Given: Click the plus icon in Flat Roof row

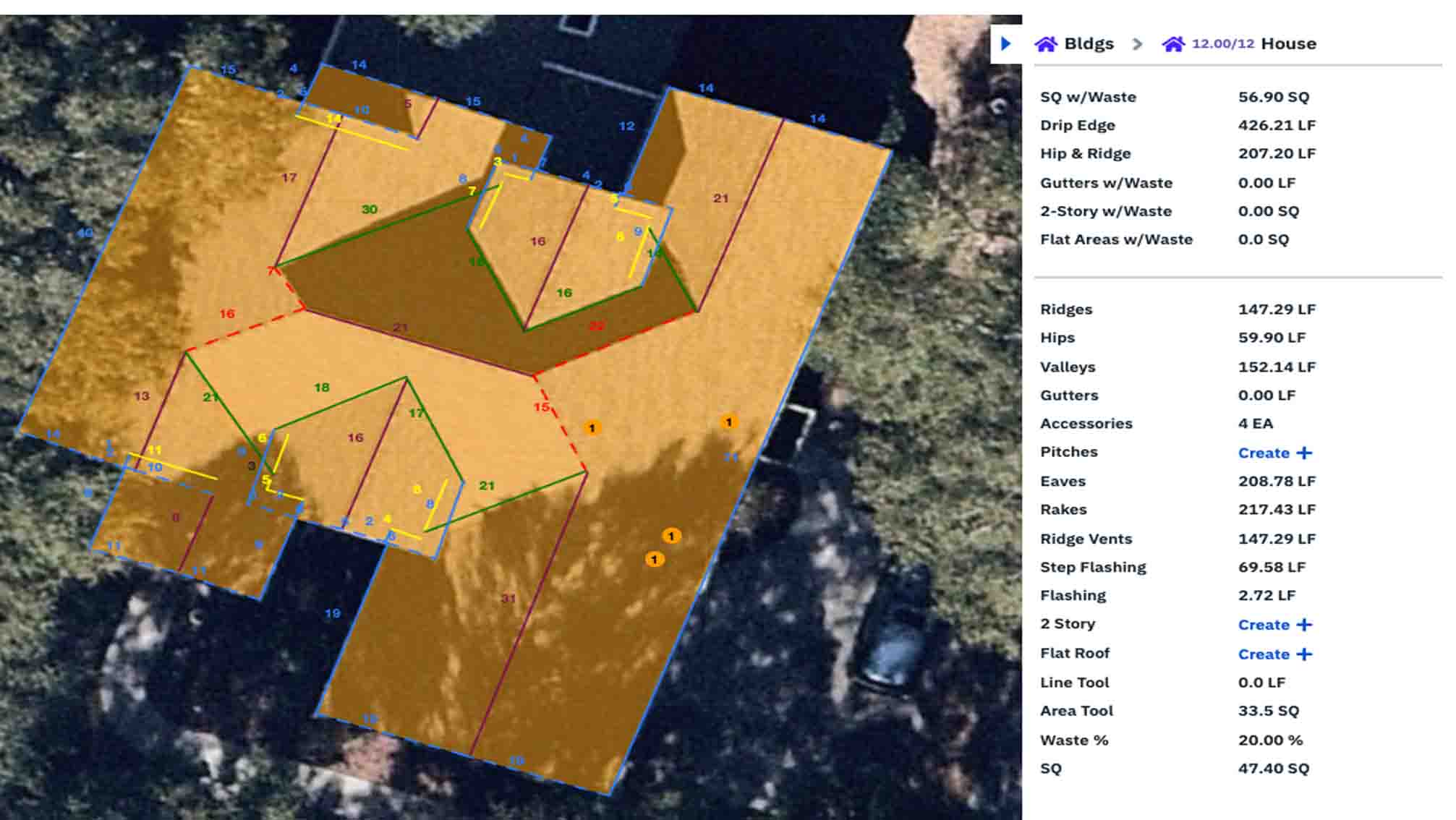Looking at the screenshot, I should 1304,654.
